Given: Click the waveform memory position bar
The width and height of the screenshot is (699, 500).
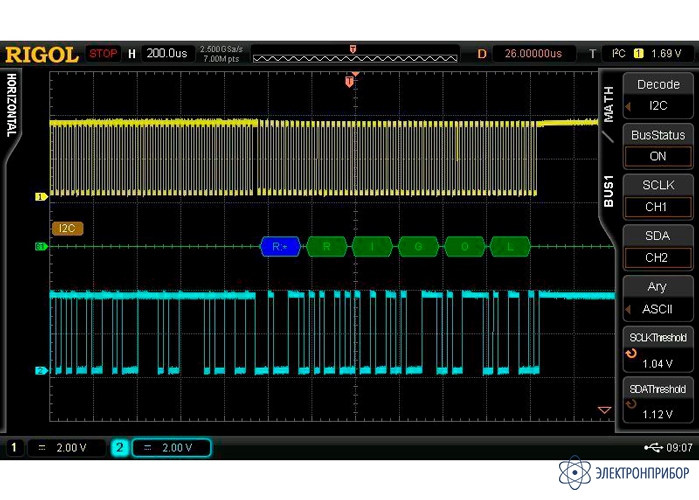Looking at the screenshot, I should [355, 54].
